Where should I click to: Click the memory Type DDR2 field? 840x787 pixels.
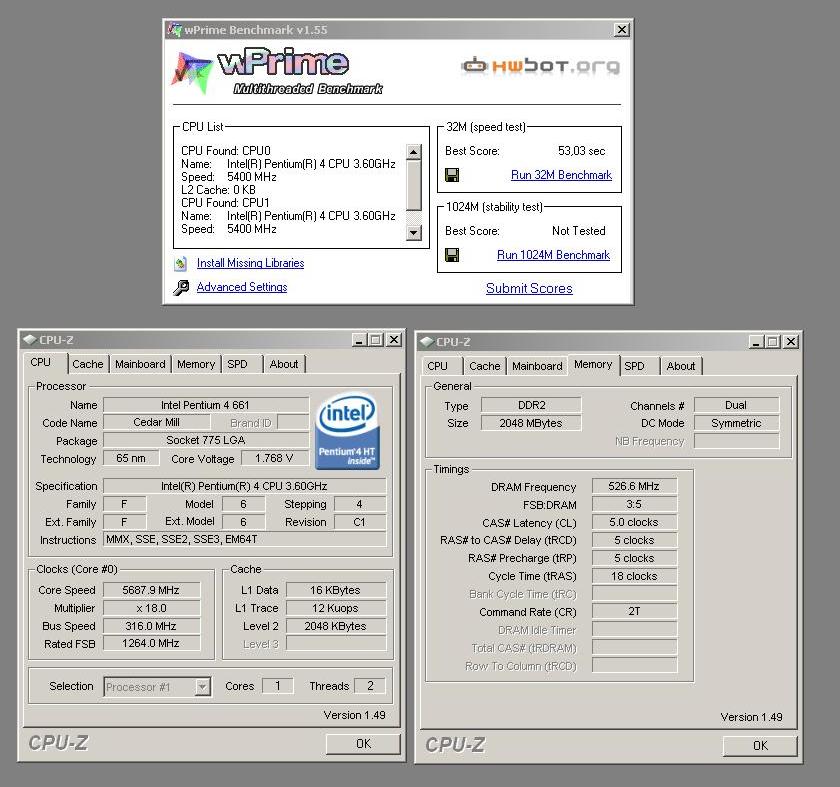pyautogui.click(x=531, y=406)
